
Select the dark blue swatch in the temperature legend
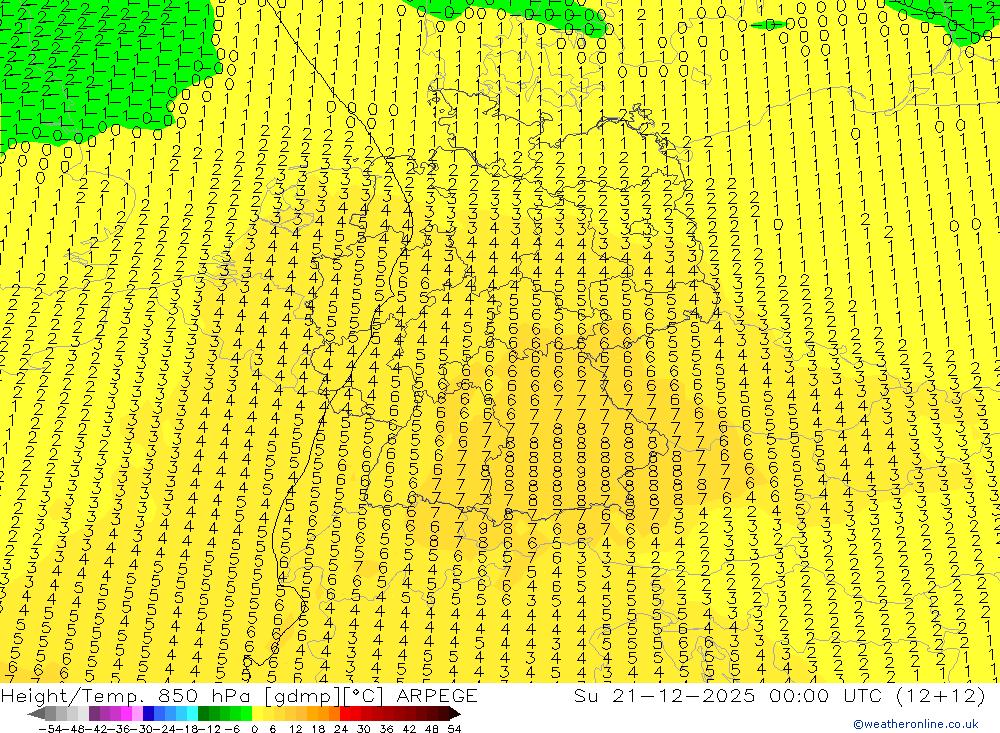149,714
